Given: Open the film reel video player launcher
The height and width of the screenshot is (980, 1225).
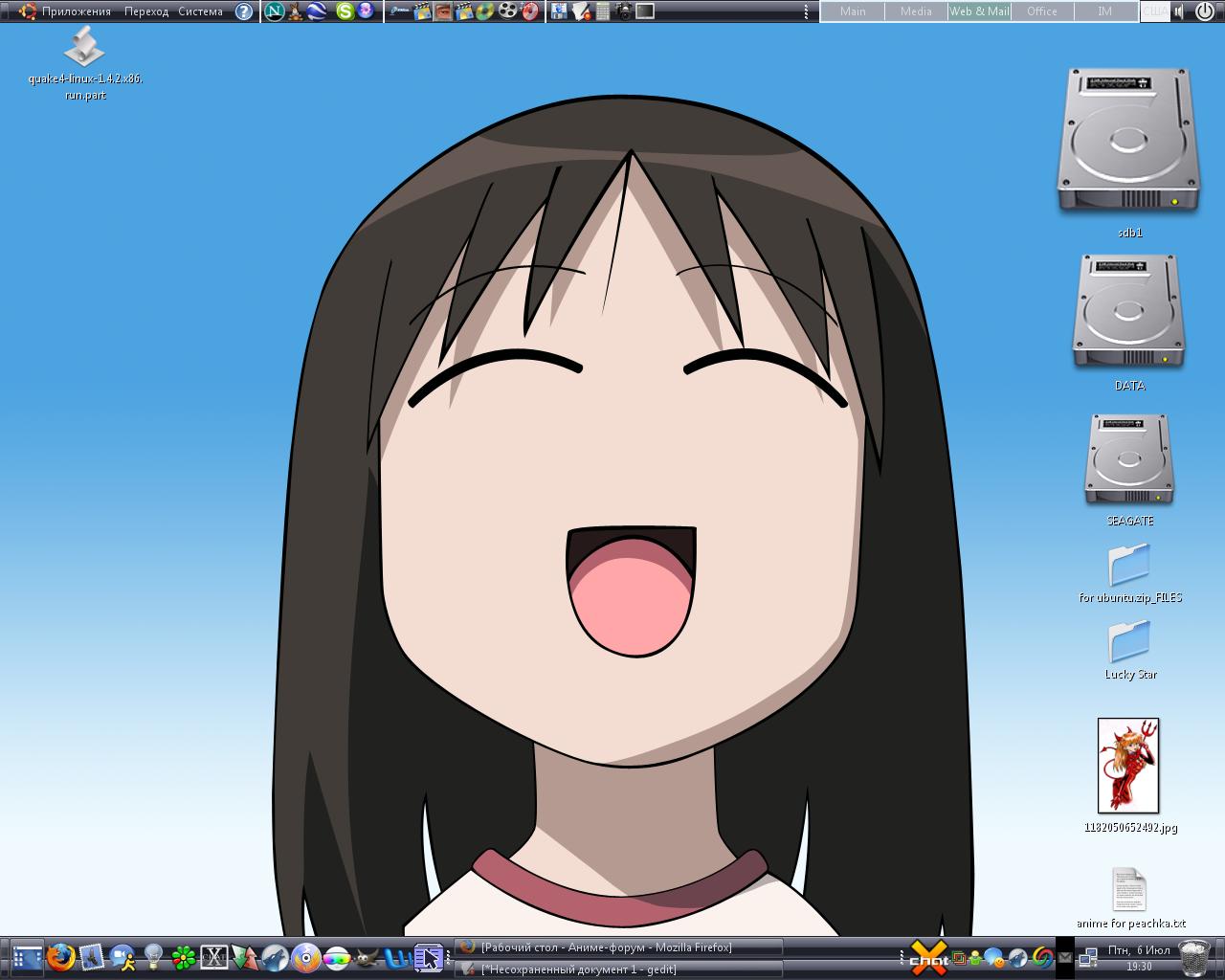Looking at the screenshot, I should (x=507, y=11).
